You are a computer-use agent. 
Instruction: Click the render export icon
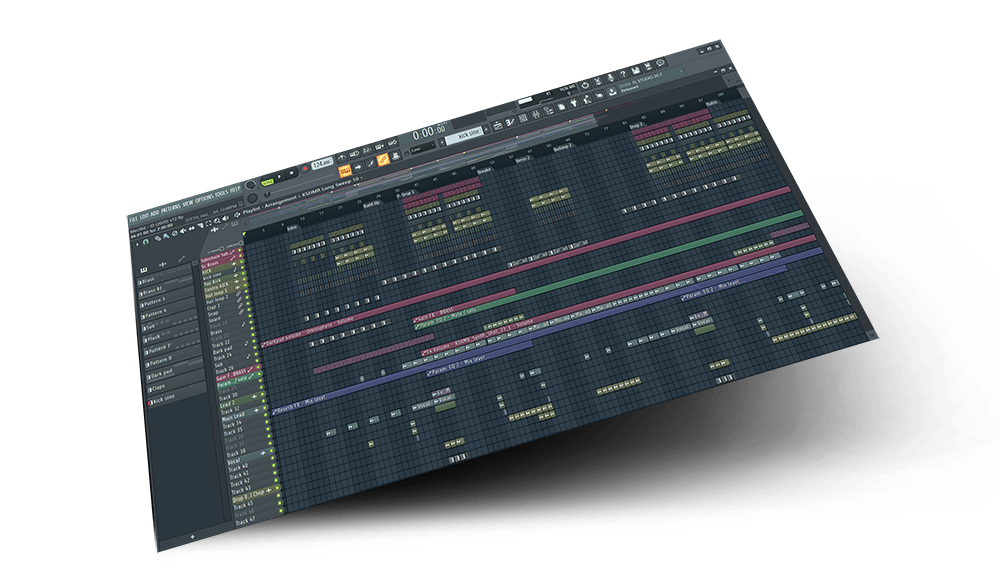649,66
